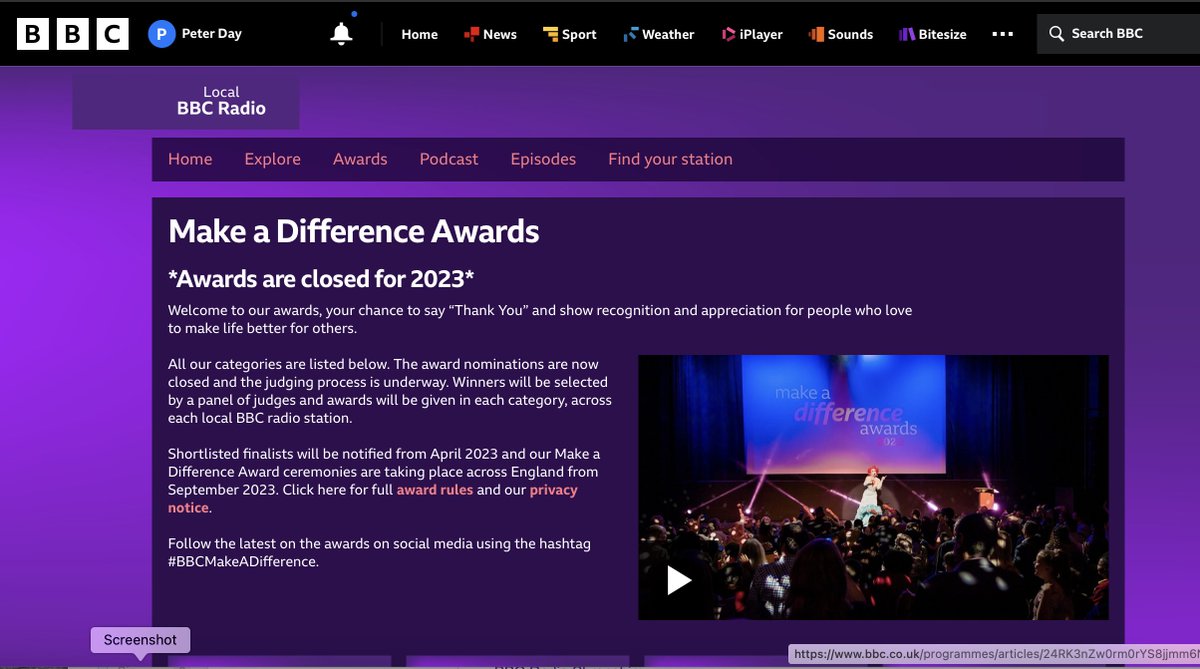
Task: Click the Search BBC field
Action: (1118, 34)
